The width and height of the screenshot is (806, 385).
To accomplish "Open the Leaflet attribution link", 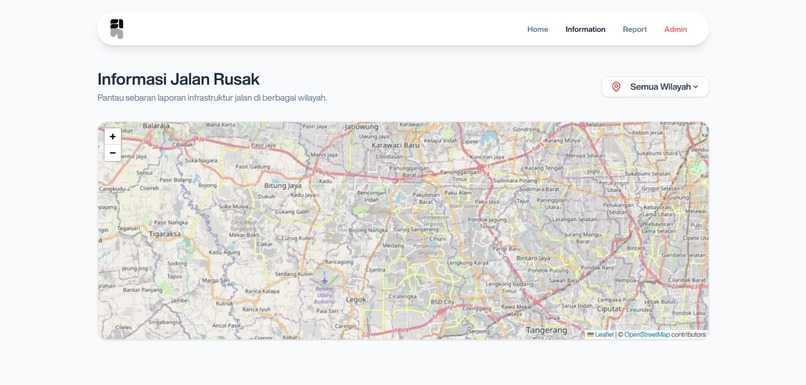I will tap(604, 335).
